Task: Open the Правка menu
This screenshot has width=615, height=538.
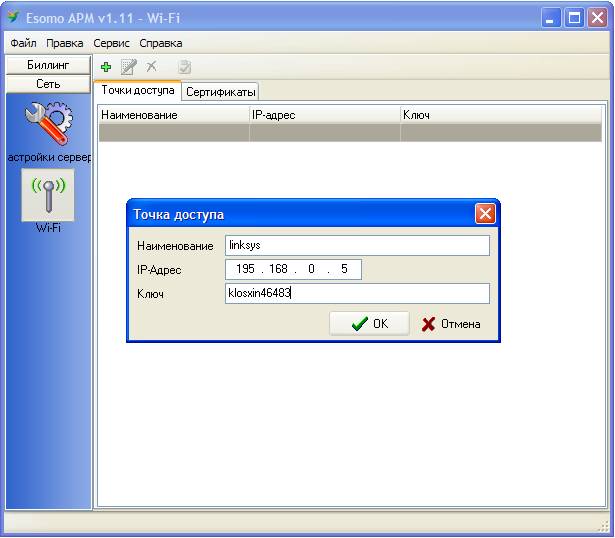Action: [x=65, y=43]
